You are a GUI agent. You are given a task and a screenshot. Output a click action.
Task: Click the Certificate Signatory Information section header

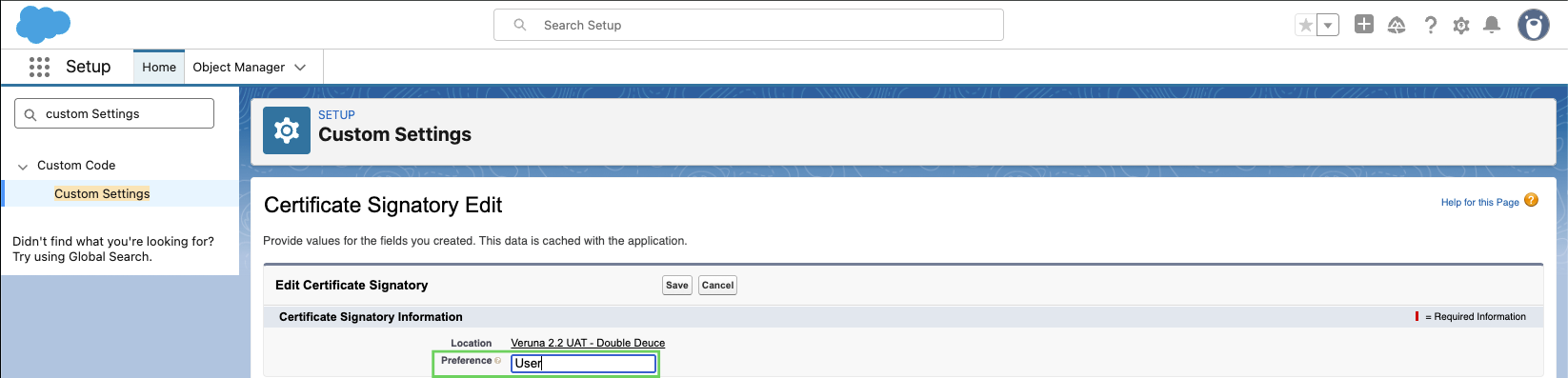[x=371, y=316]
